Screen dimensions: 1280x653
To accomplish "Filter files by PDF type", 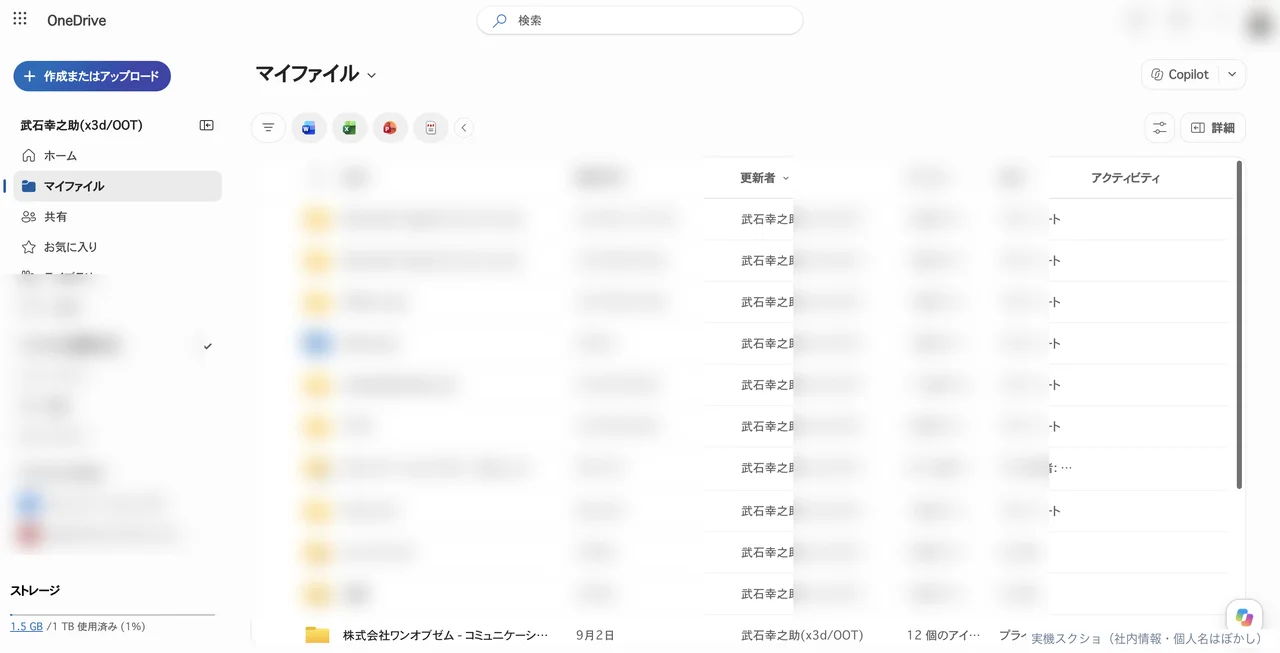I will (x=431, y=128).
